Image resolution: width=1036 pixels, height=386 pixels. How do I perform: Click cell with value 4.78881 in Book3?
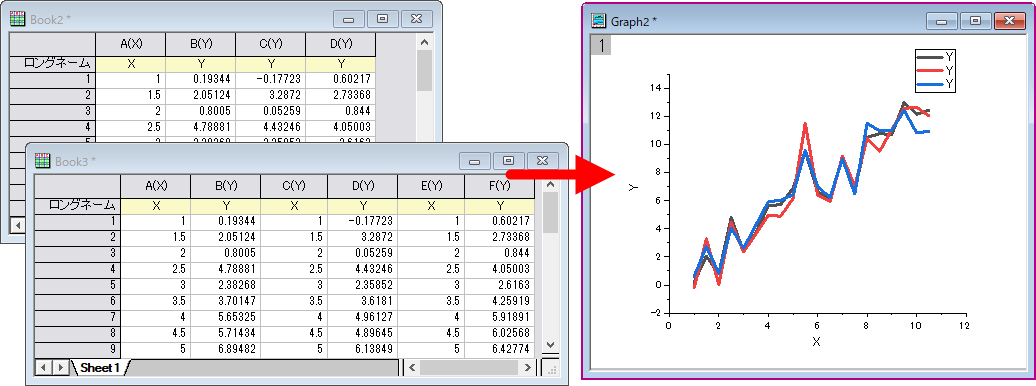click(225, 270)
